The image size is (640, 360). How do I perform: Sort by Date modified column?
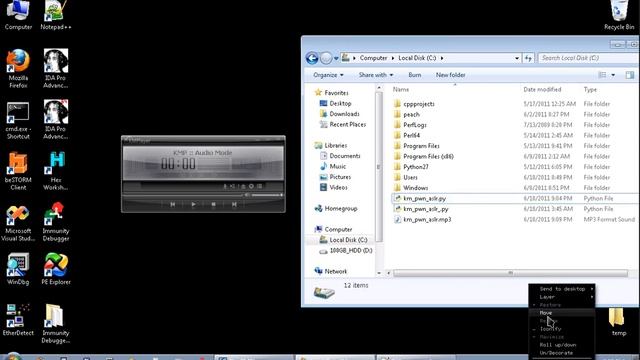(542, 89)
